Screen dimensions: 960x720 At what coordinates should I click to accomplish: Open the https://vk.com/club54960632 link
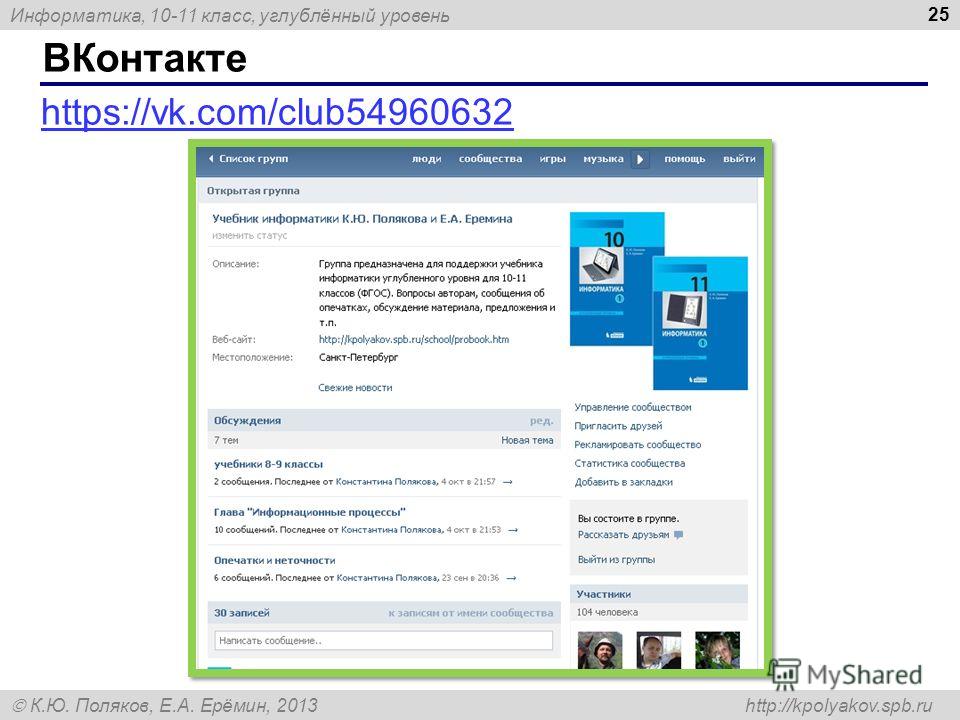277,111
